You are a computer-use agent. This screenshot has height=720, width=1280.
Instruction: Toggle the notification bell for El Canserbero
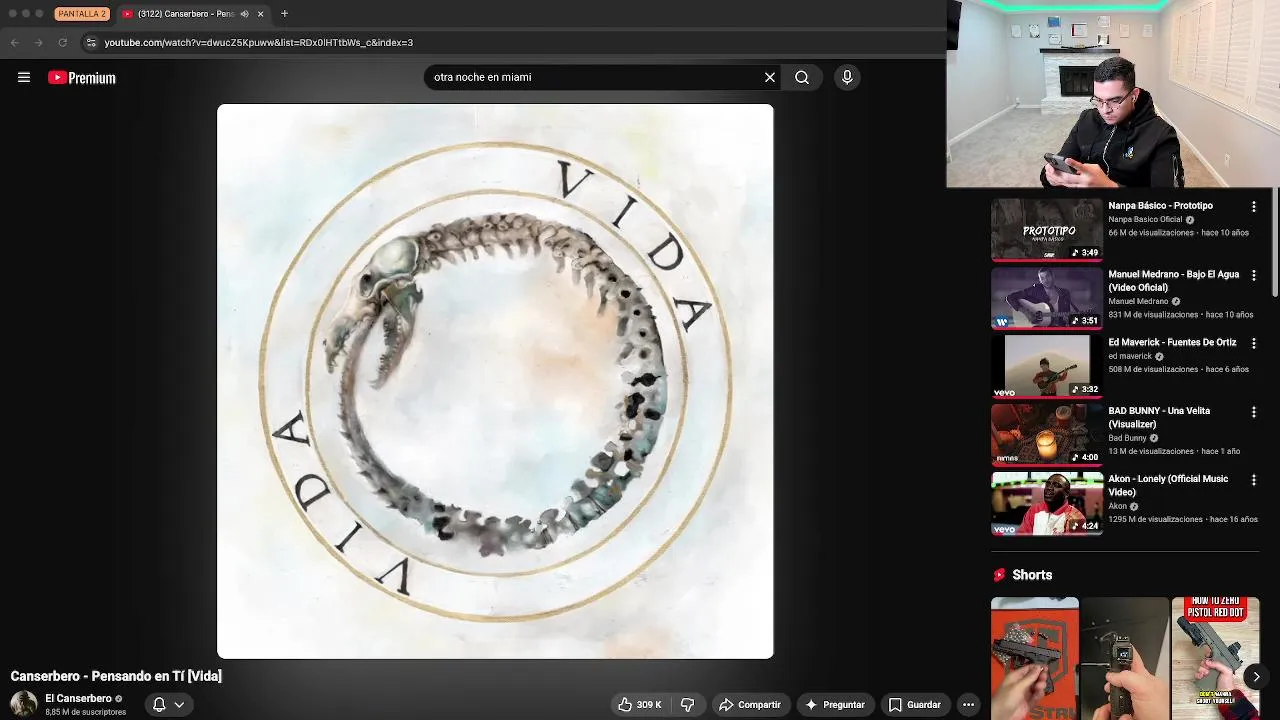[159, 705]
